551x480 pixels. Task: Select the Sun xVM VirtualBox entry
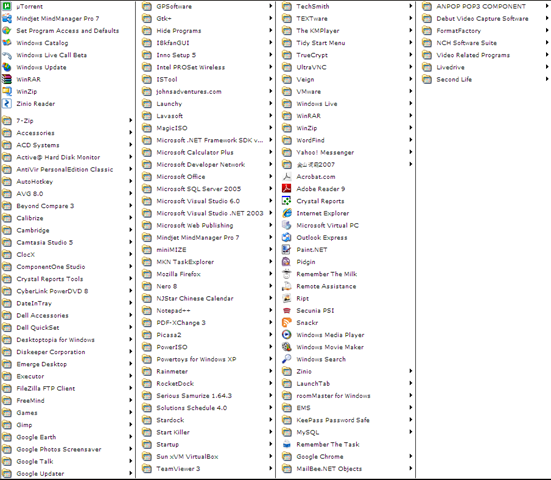tap(208, 456)
